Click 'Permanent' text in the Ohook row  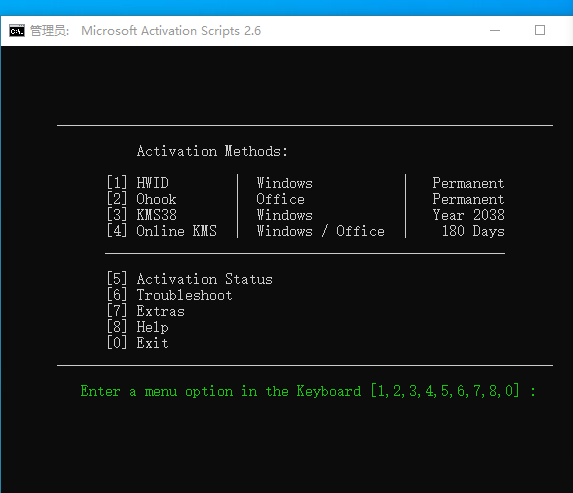pos(468,199)
